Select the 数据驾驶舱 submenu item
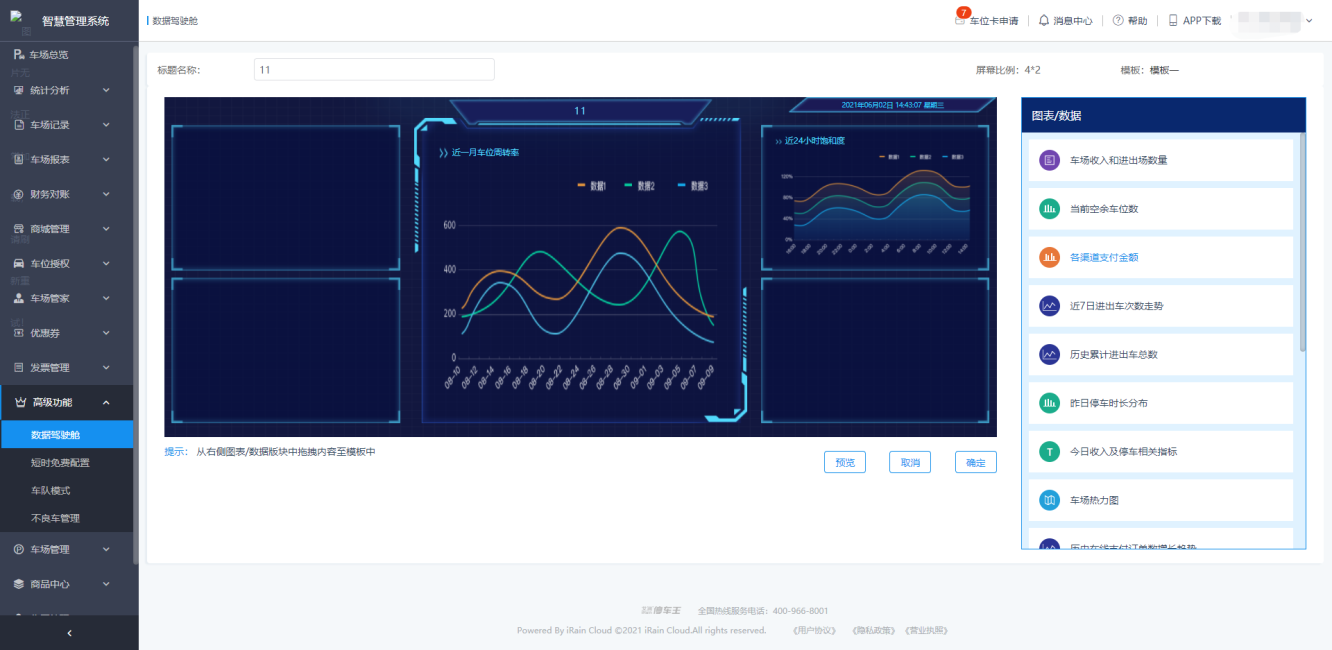The width and height of the screenshot is (1332, 650). pyautogui.click(x=66, y=435)
